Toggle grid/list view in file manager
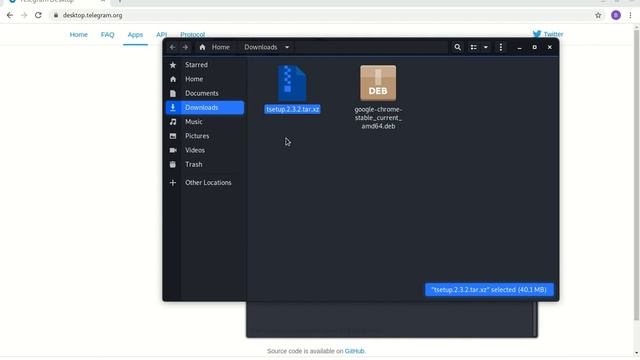Screen dimensions: 640x360 click(473, 47)
